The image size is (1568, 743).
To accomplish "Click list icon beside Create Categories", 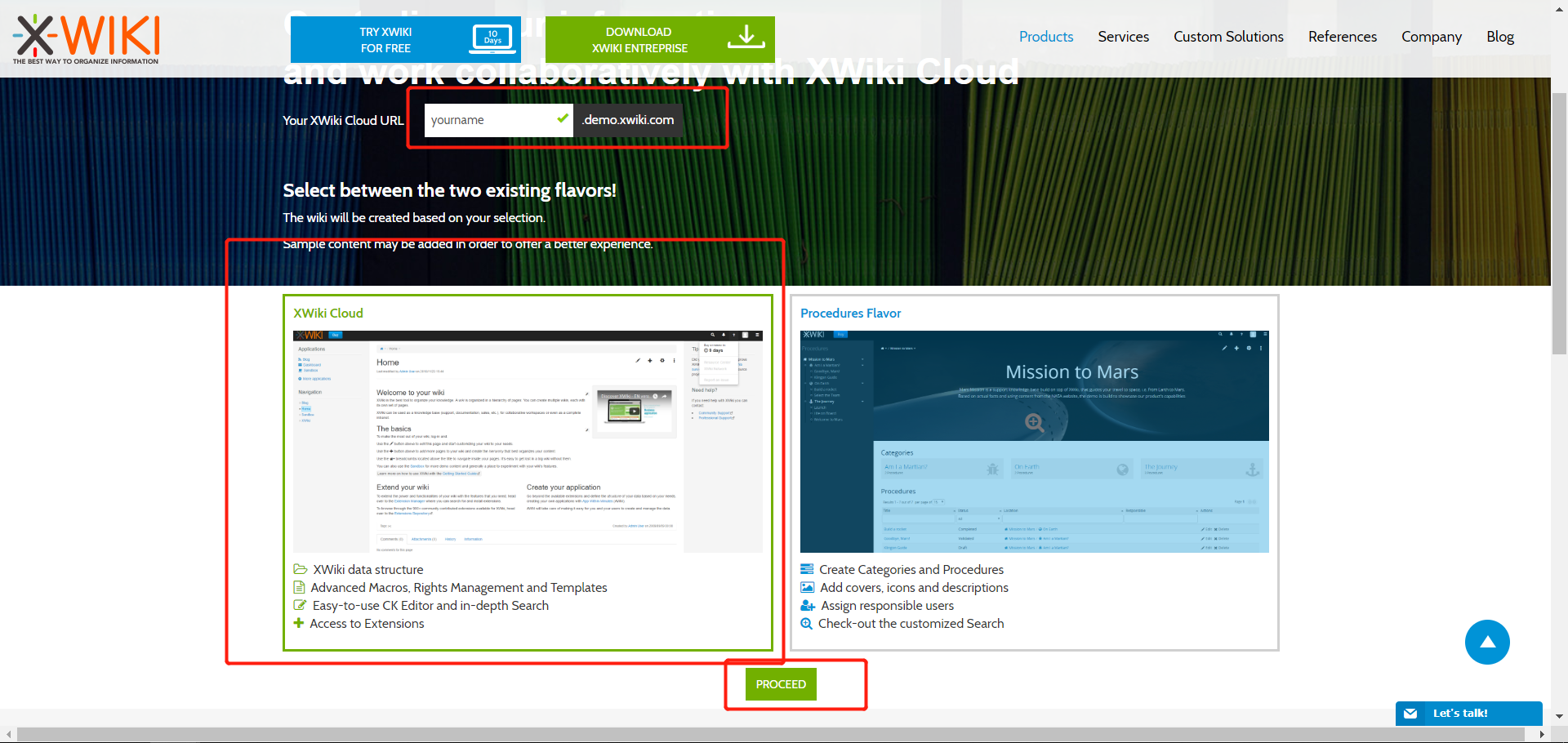I will tap(807, 569).
